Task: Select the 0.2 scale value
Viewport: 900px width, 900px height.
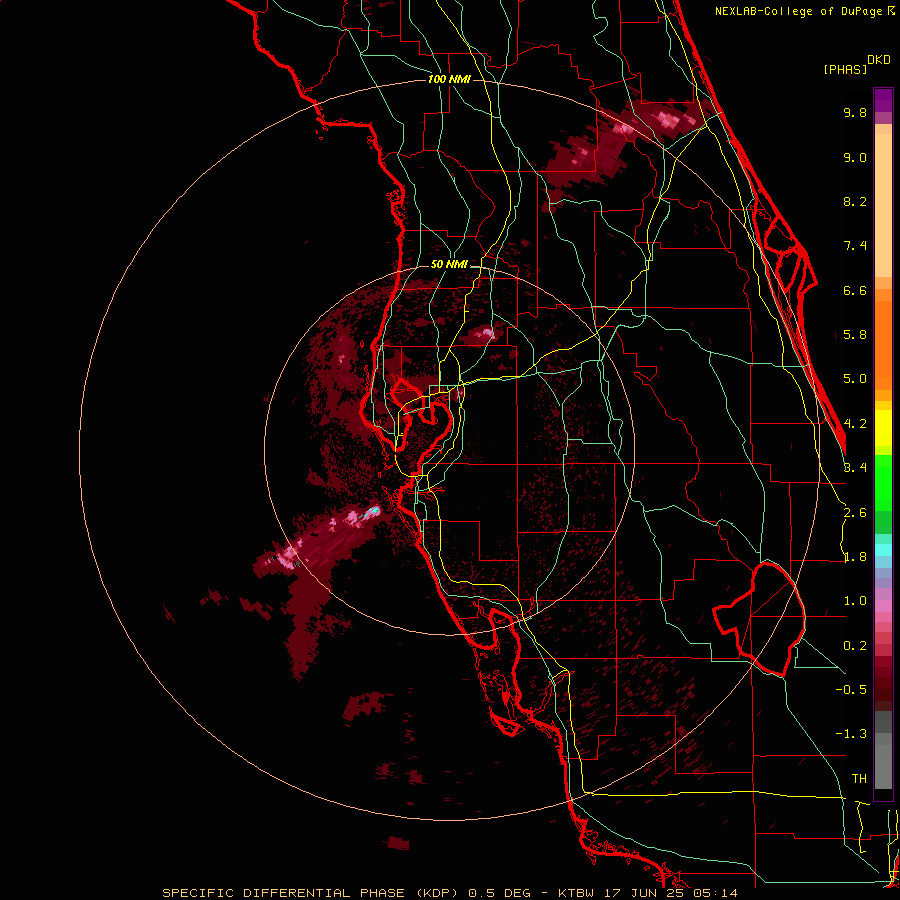Action: [855, 646]
